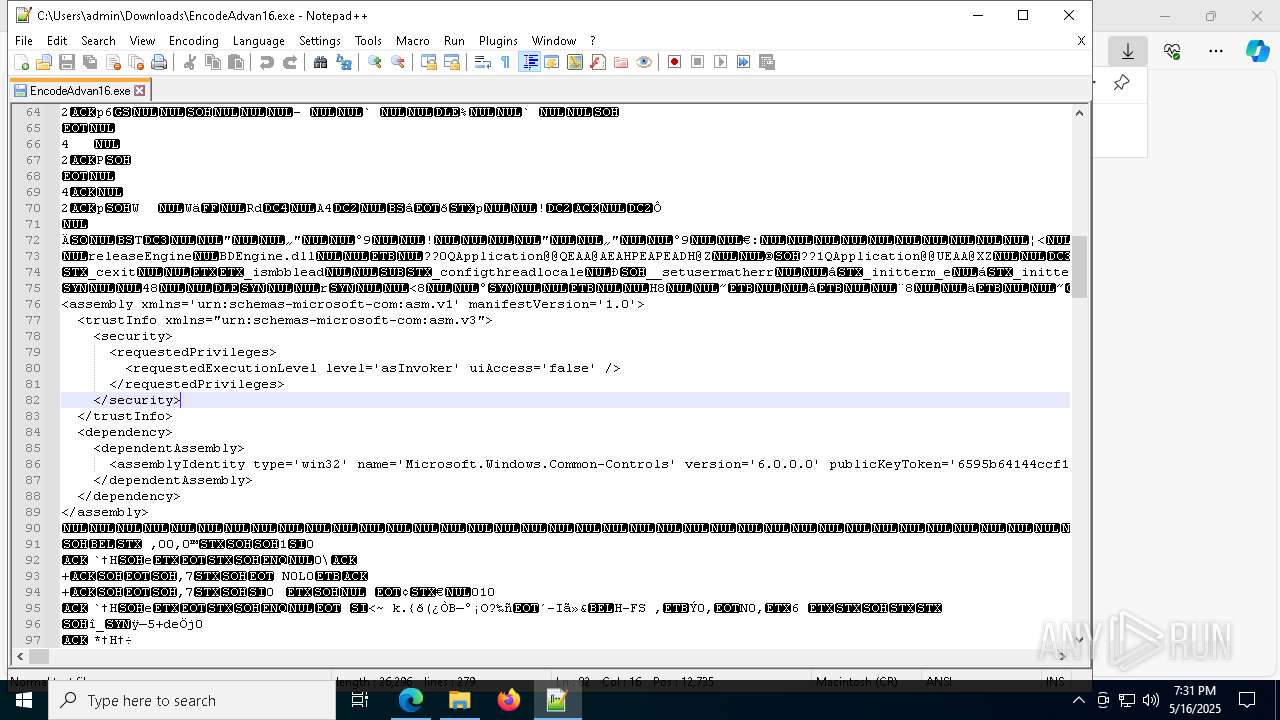Print the document using toolbar icon
1280x720 pixels.
(159, 62)
